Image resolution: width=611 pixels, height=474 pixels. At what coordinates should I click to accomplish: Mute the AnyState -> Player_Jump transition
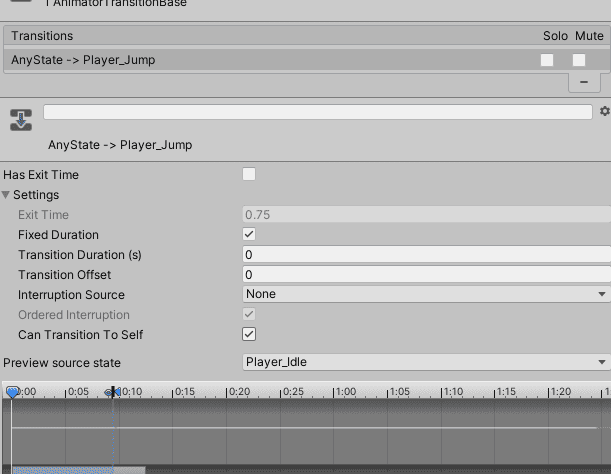pos(579,60)
